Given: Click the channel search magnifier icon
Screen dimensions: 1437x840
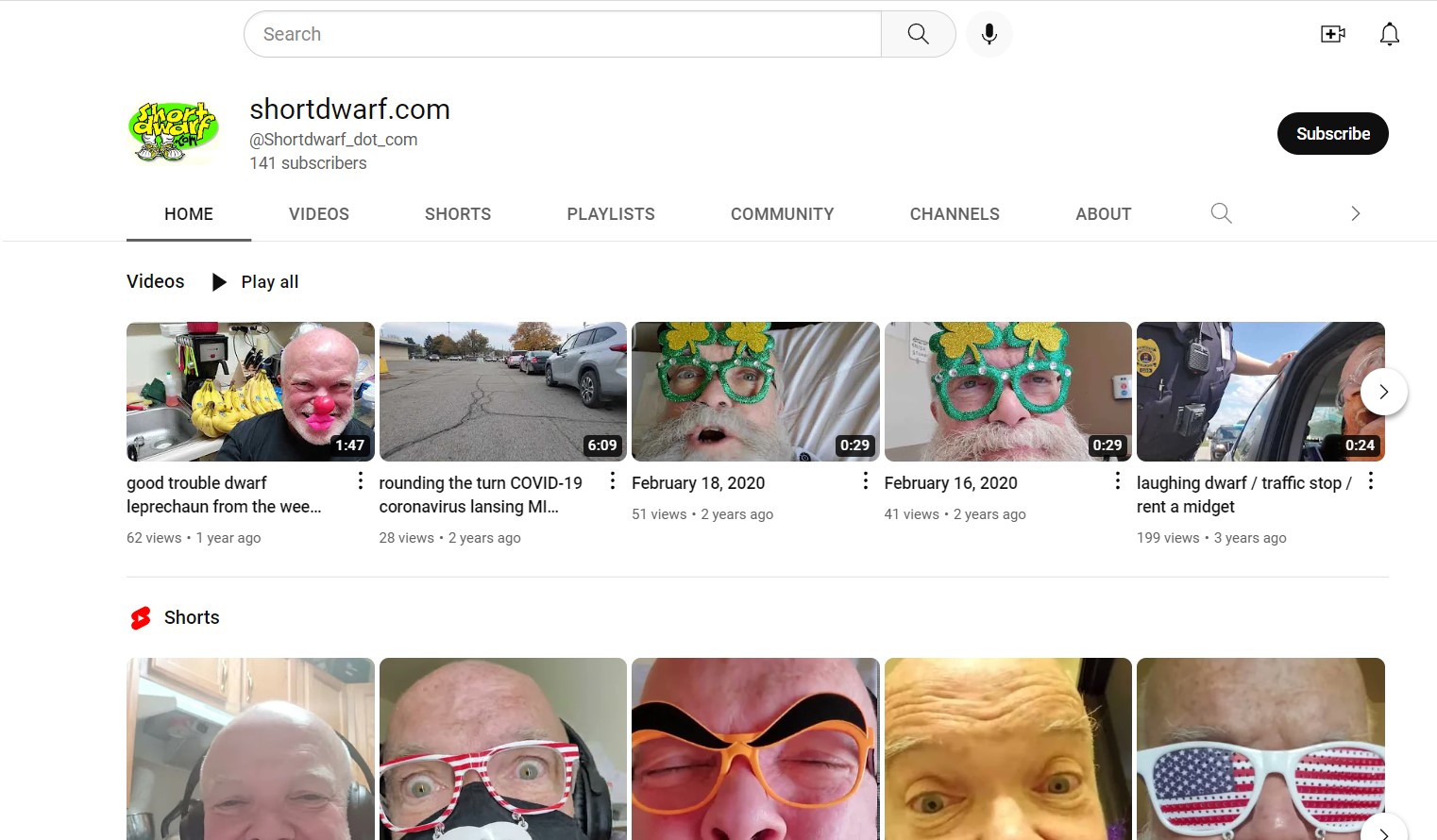Looking at the screenshot, I should click(1221, 213).
